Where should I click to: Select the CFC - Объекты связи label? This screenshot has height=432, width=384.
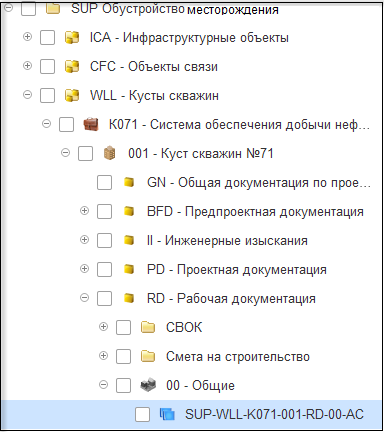click(x=154, y=66)
